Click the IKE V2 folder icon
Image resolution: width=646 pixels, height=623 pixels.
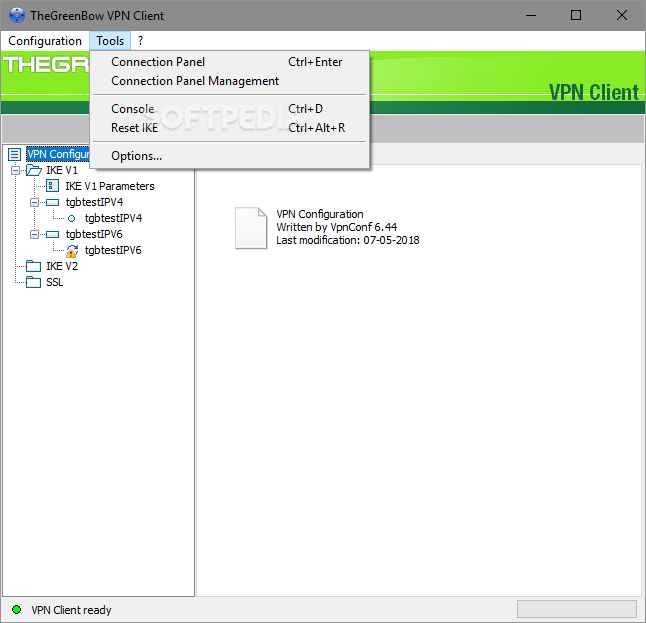[33, 266]
